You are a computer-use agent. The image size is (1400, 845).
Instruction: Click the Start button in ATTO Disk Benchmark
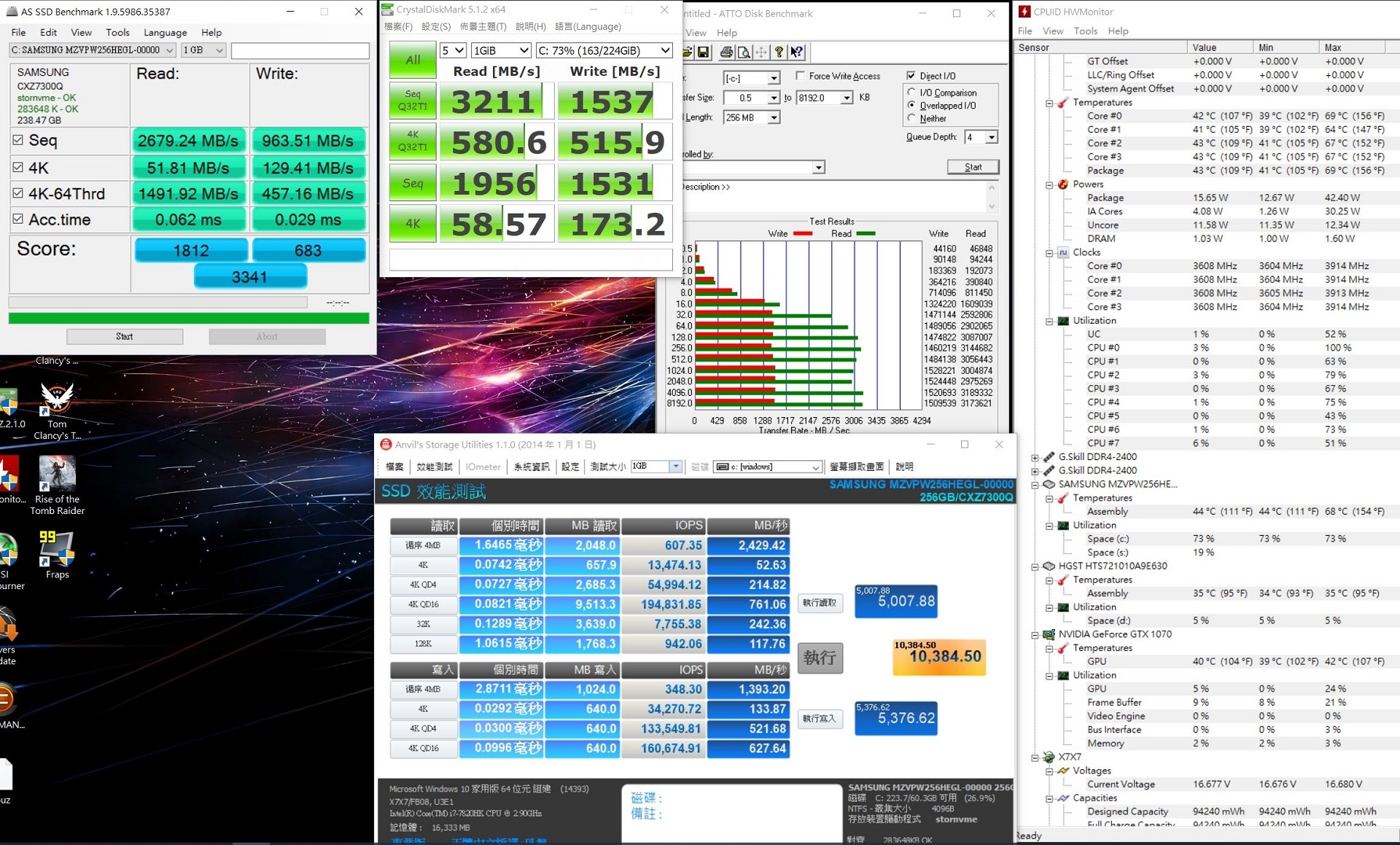[x=973, y=167]
